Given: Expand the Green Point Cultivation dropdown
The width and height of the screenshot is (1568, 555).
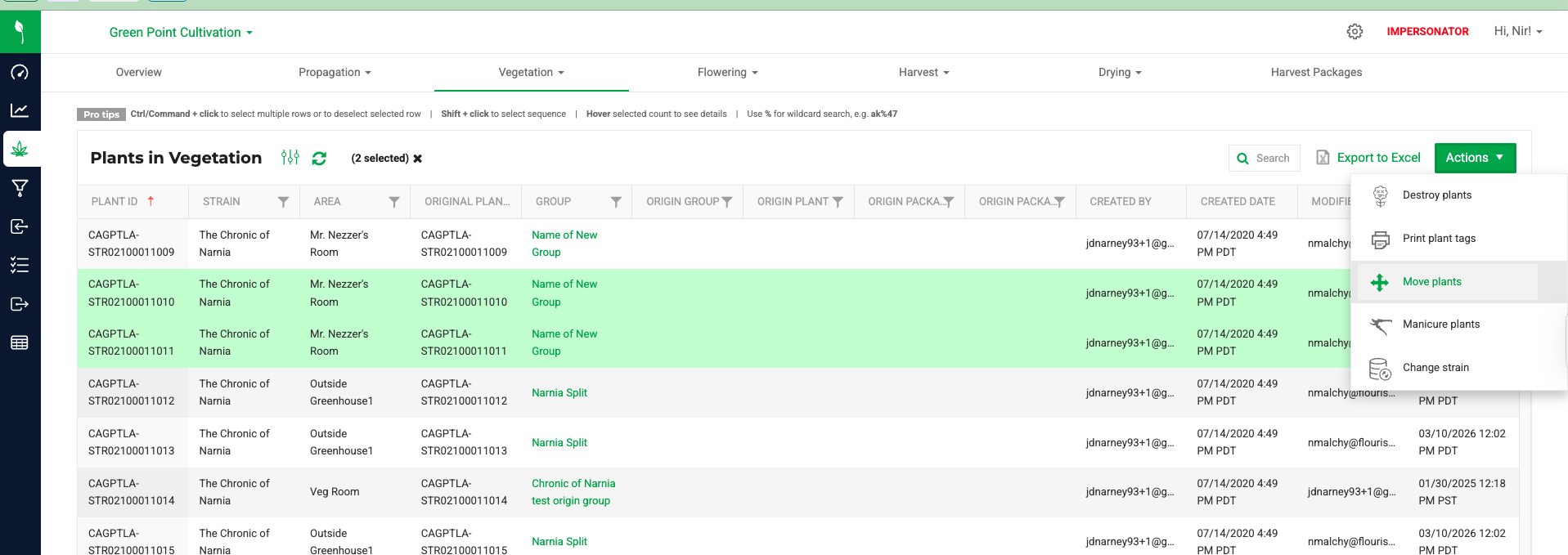Looking at the screenshot, I should (x=181, y=33).
